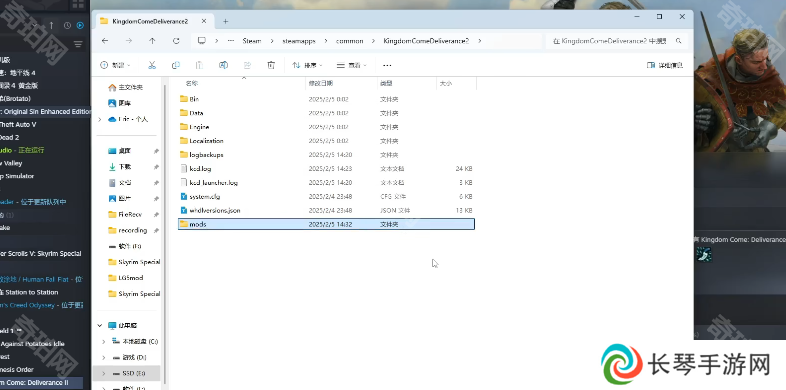Open the See more (three dots) menu

pyautogui.click(x=387, y=65)
